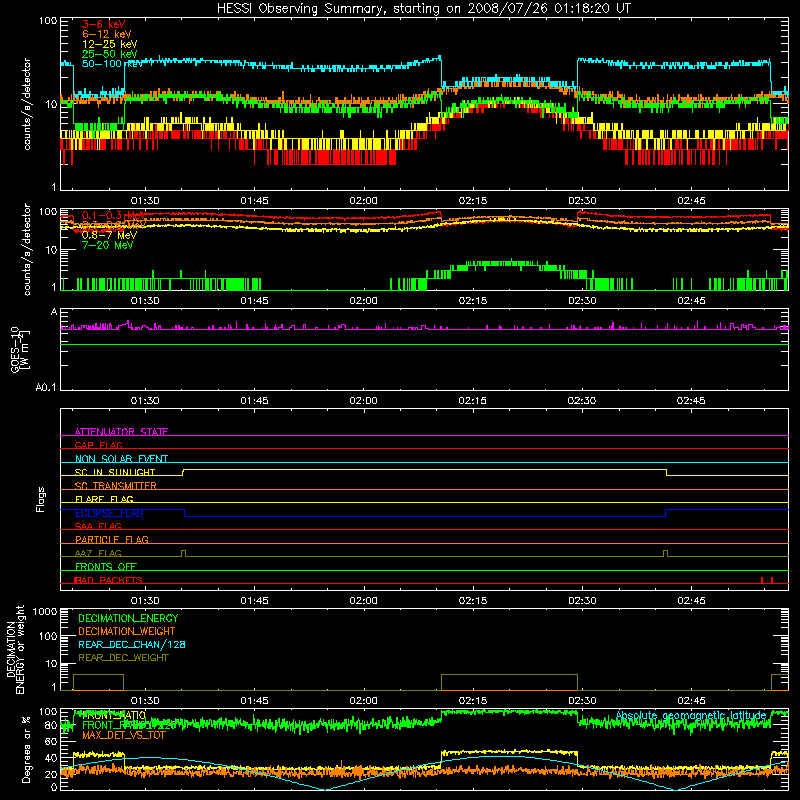
Task: Click the DECIMATION_WEIGHT legend entry
Action: (127, 631)
